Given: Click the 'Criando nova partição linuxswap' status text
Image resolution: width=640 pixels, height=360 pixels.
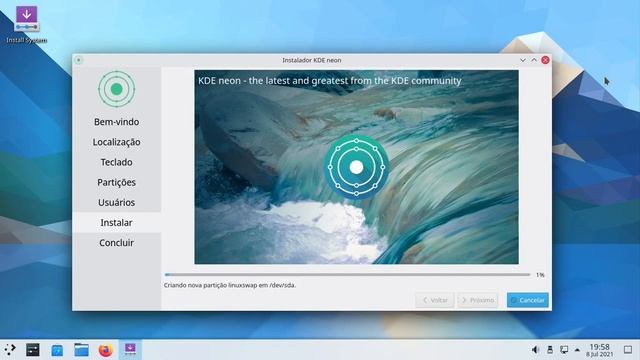Looking at the screenshot, I should 230,285.
